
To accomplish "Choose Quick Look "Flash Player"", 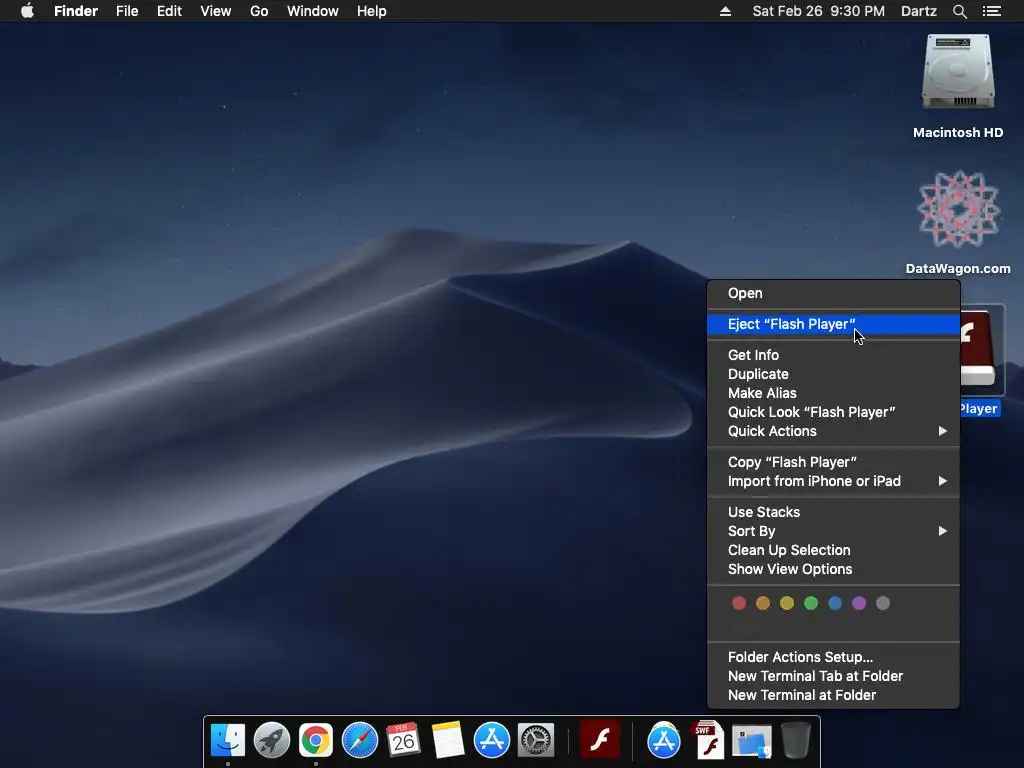I will click(x=833, y=412).
